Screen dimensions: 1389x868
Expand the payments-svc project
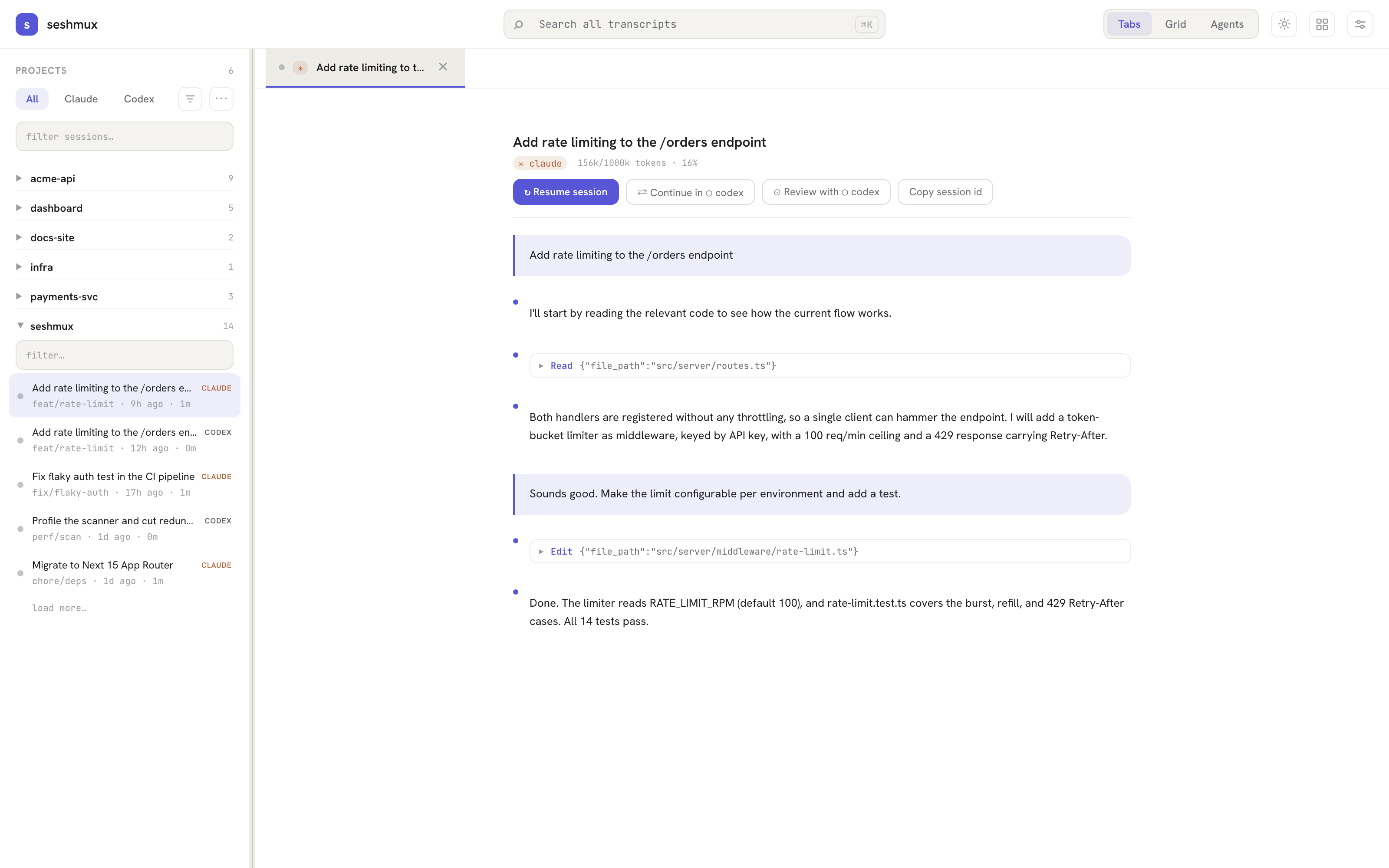pos(124,297)
